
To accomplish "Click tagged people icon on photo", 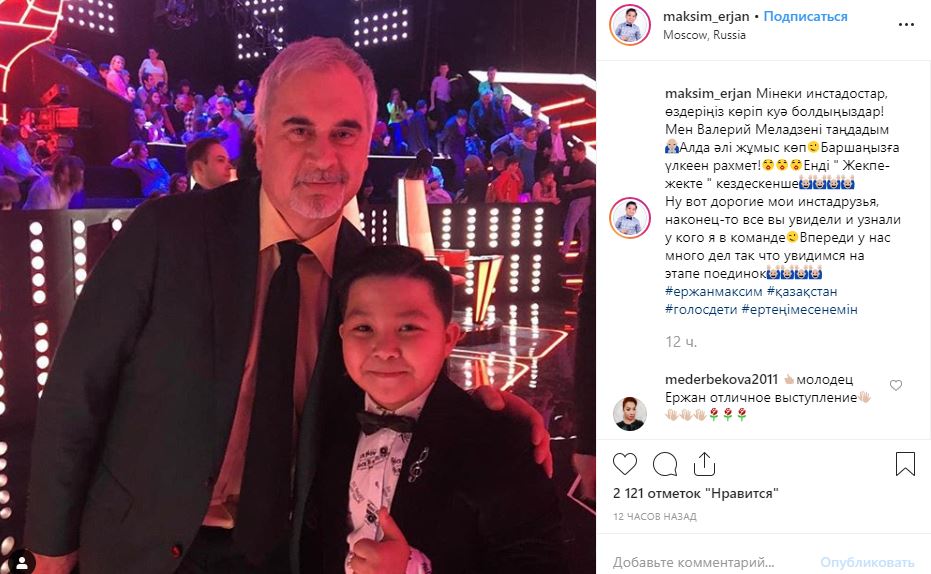I will 23,562.
